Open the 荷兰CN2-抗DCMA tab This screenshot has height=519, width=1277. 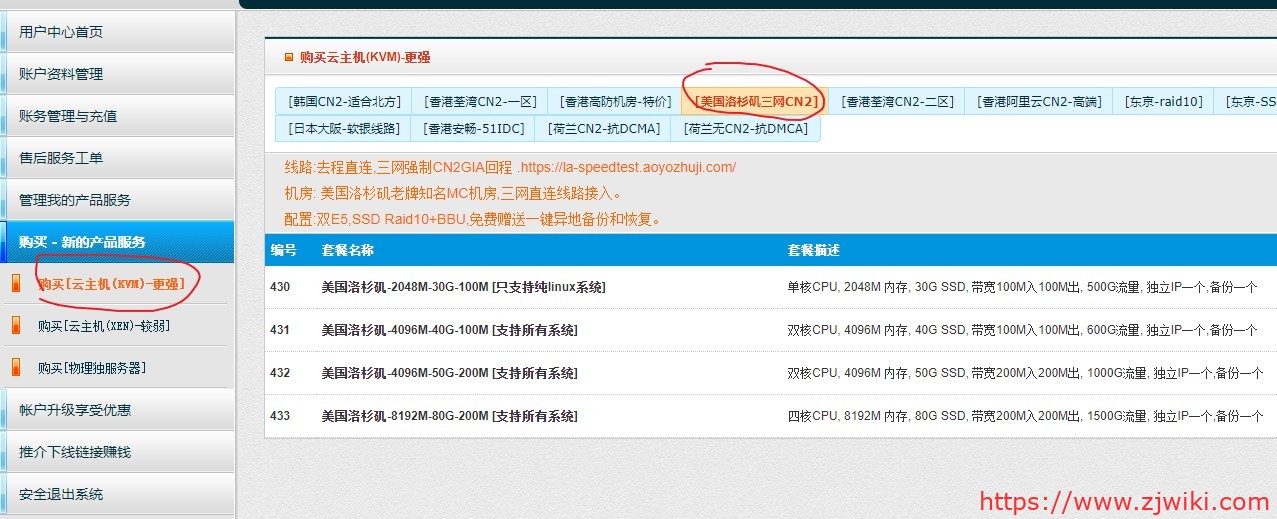point(604,129)
